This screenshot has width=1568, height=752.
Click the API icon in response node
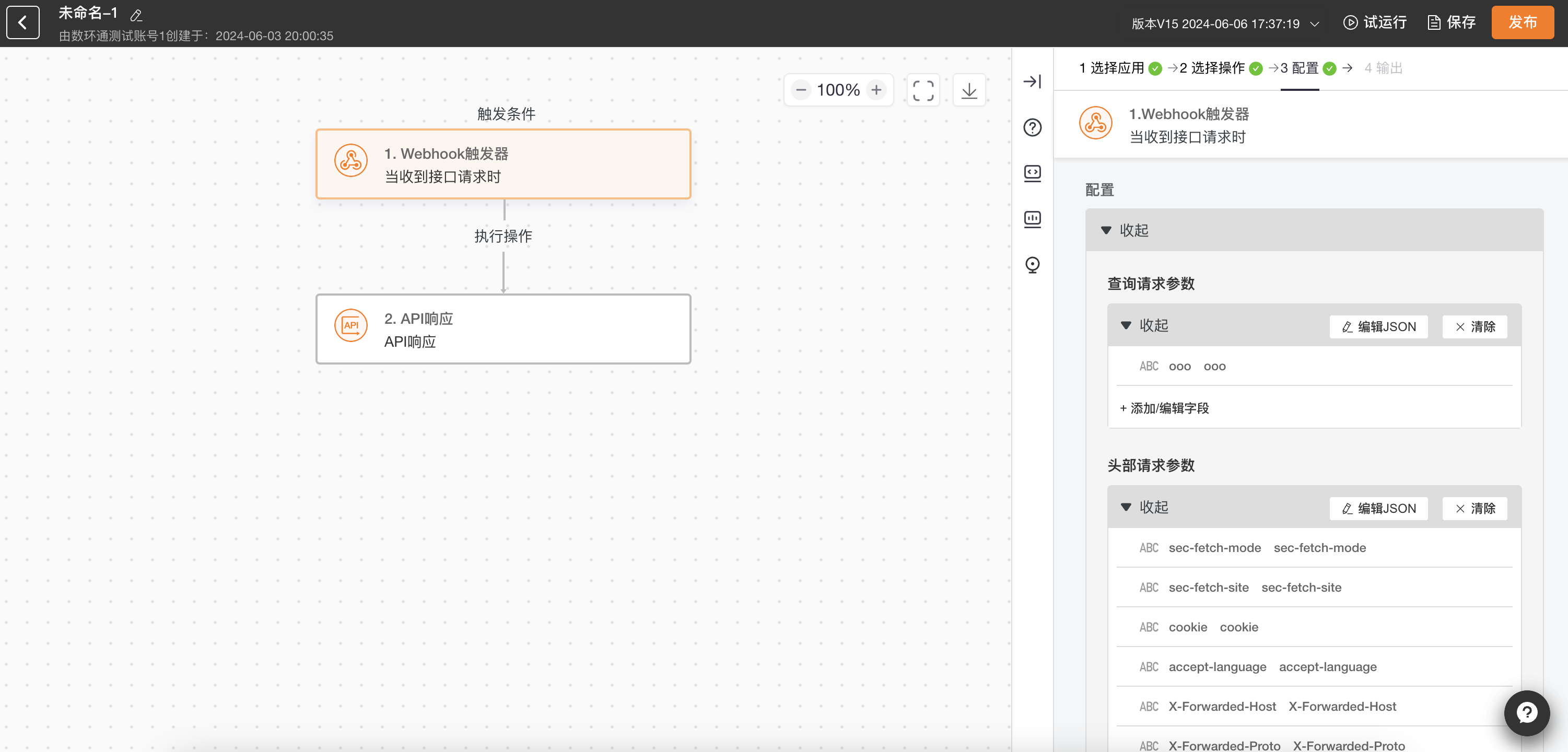350,325
